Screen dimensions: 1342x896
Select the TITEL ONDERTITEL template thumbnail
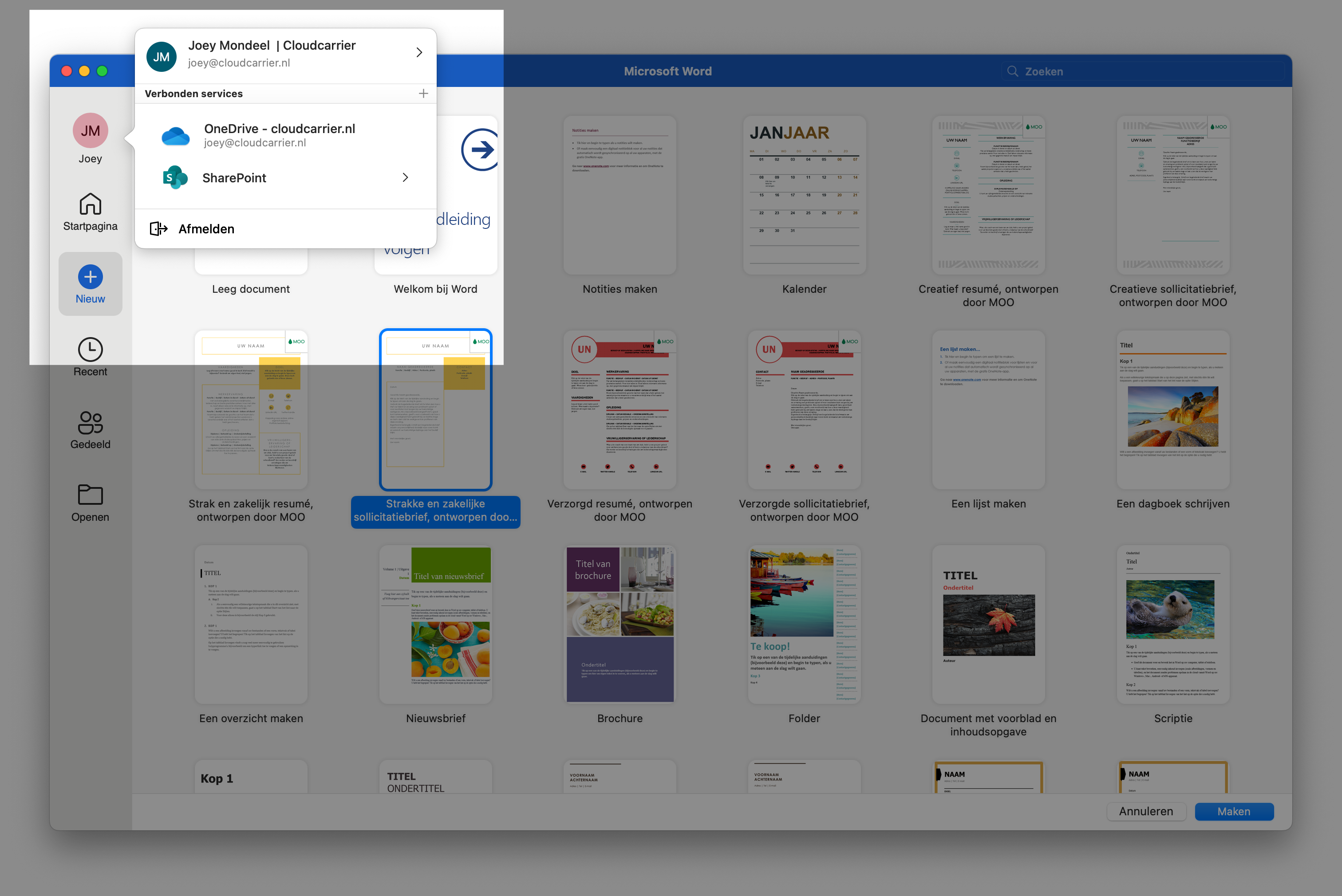(435, 777)
